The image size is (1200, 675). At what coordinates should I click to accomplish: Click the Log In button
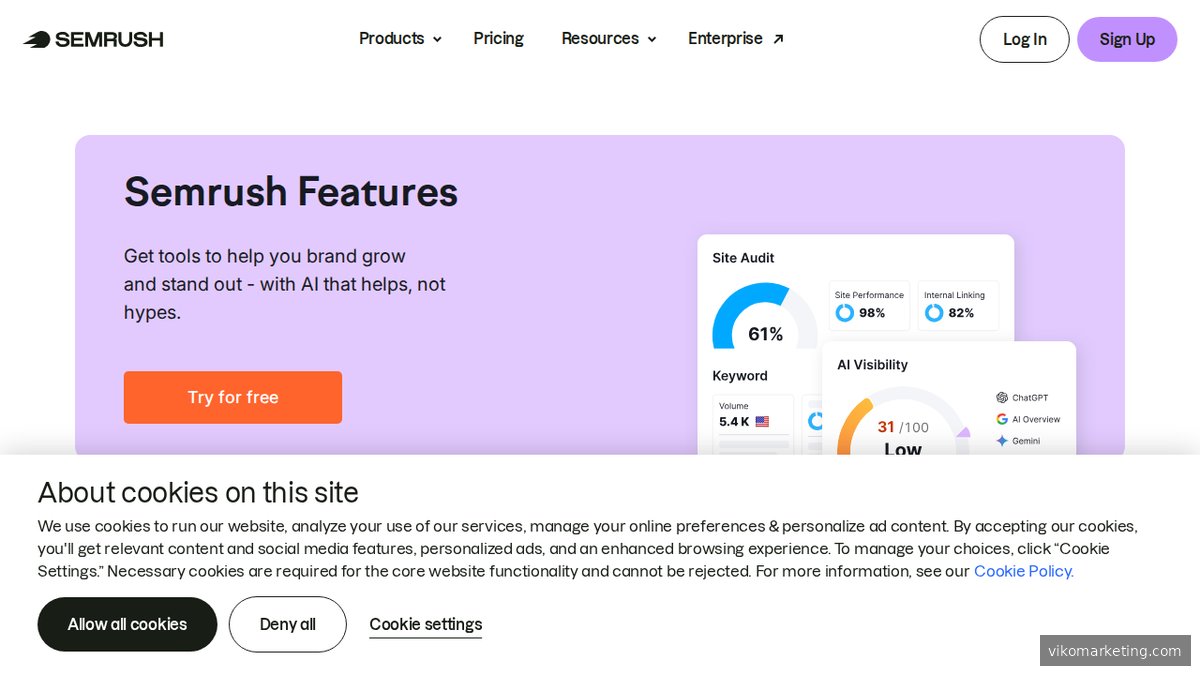pos(1024,39)
